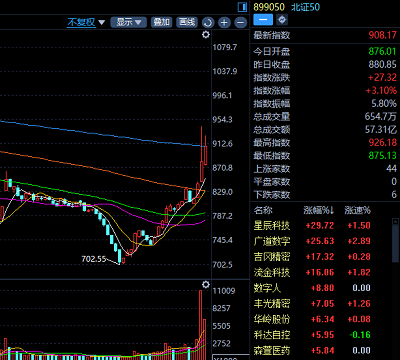
Task: Click the 899050 index code
Action: pyautogui.click(x=269, y=7)
